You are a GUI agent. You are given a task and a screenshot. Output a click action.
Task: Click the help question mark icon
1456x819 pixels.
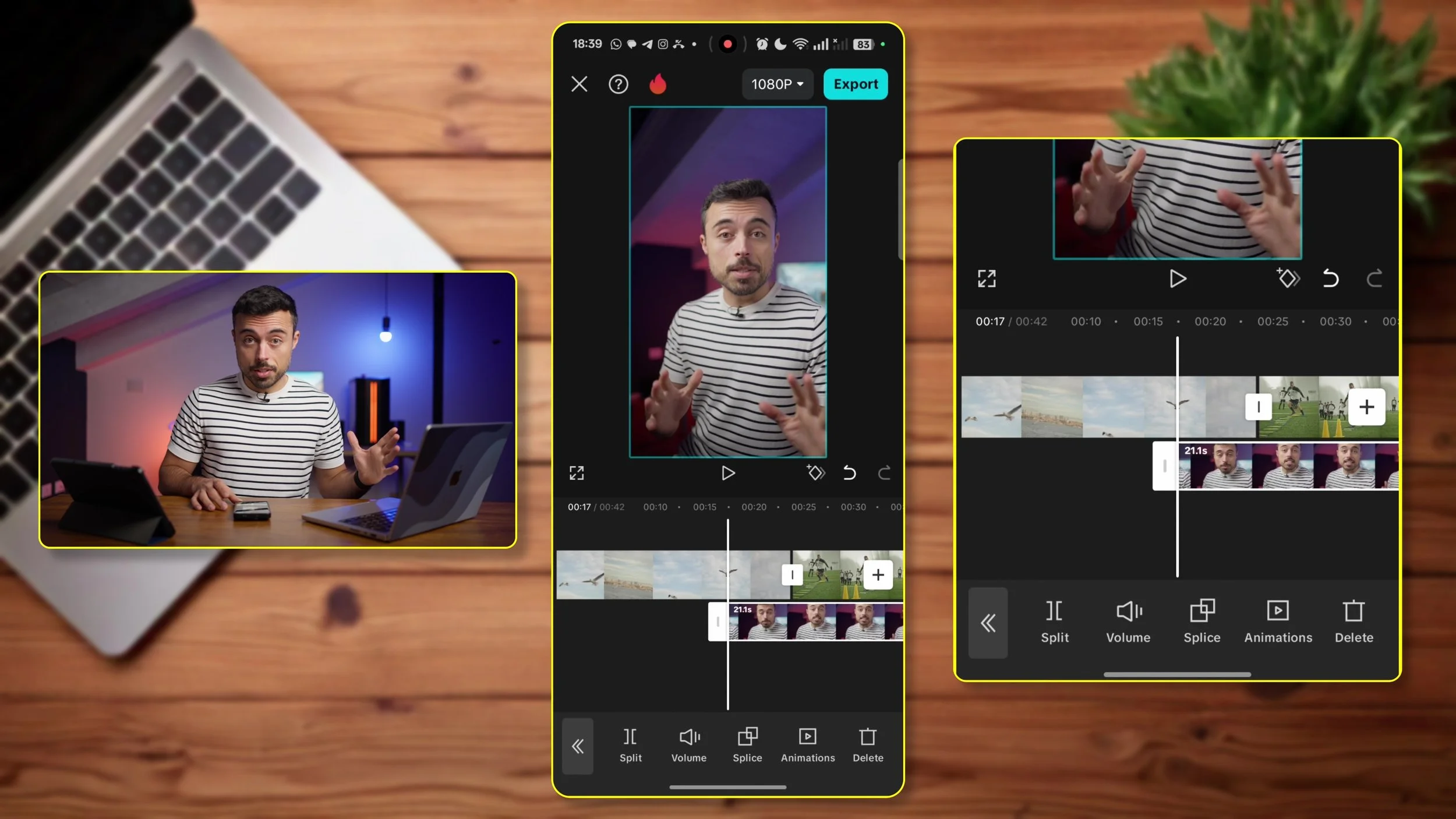click(x=618, y=84)
